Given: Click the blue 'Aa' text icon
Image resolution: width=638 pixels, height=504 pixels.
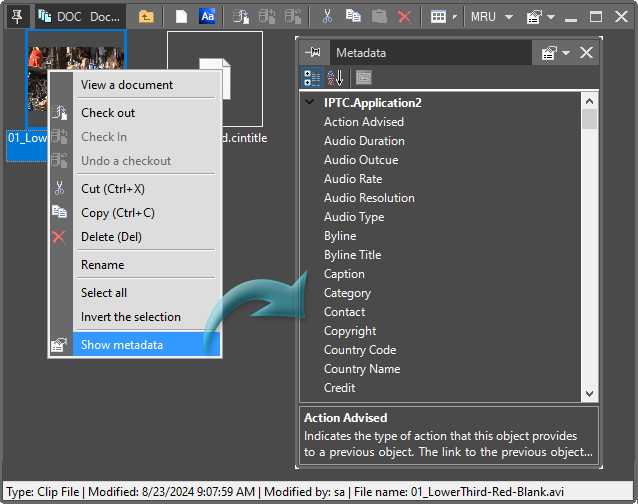Looking at the screenshot, I should pos(207,17).
